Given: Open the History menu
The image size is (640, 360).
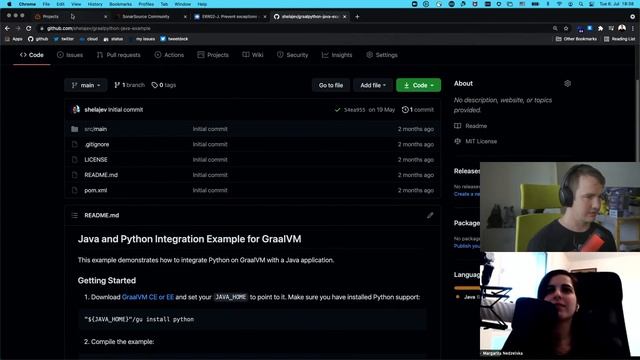Looking at the screenshot, I should [x=95, y=4].
